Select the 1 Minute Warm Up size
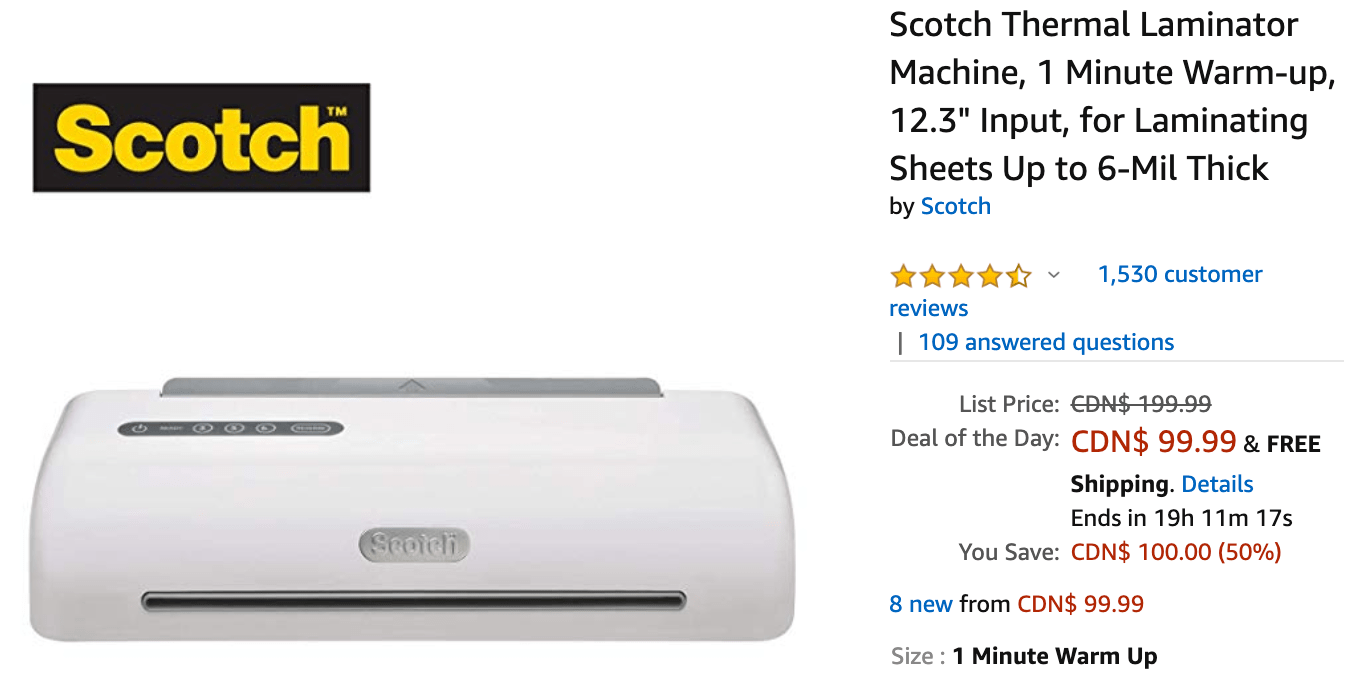Viewport: 1356px width, 678px height. tap(1055, 657)
